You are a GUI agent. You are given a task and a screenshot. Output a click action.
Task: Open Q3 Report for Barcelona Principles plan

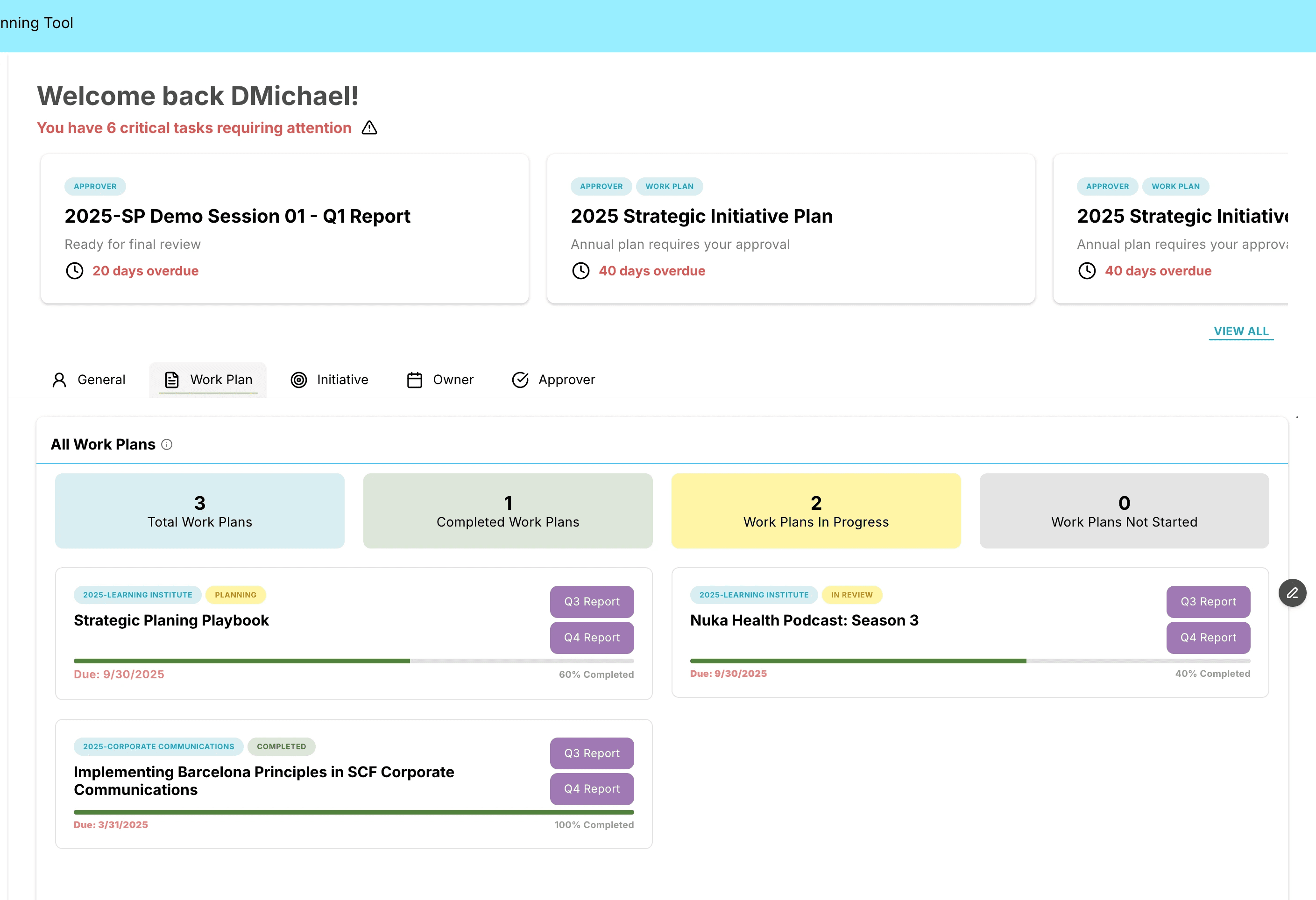click(x=592, y=753)
